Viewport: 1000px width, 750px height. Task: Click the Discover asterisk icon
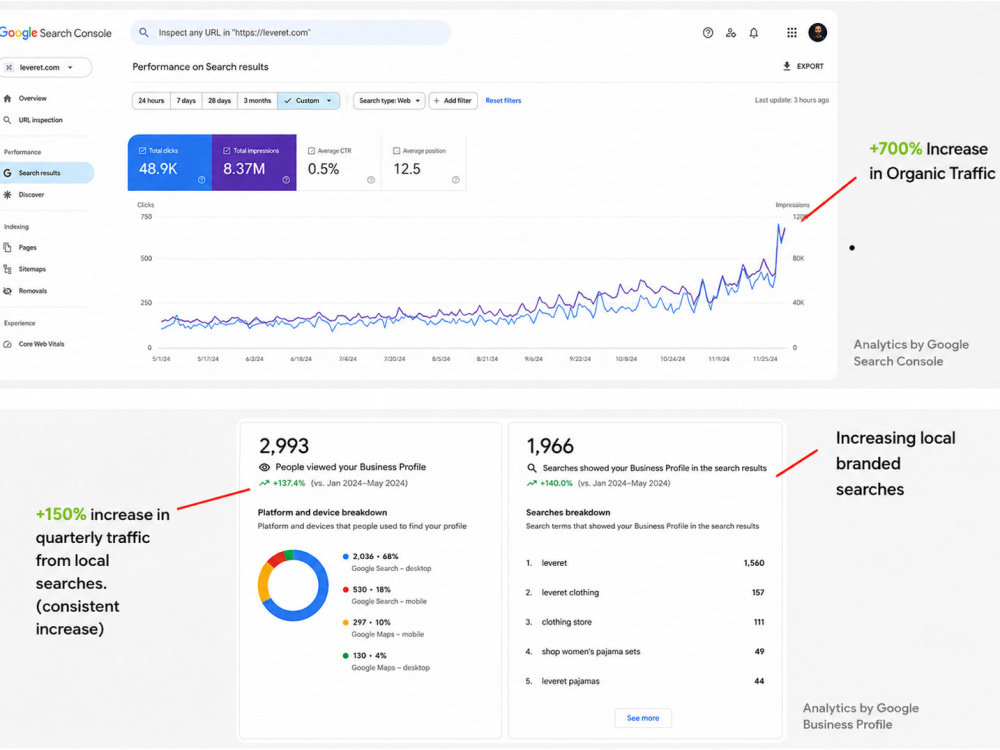[8, 195]
